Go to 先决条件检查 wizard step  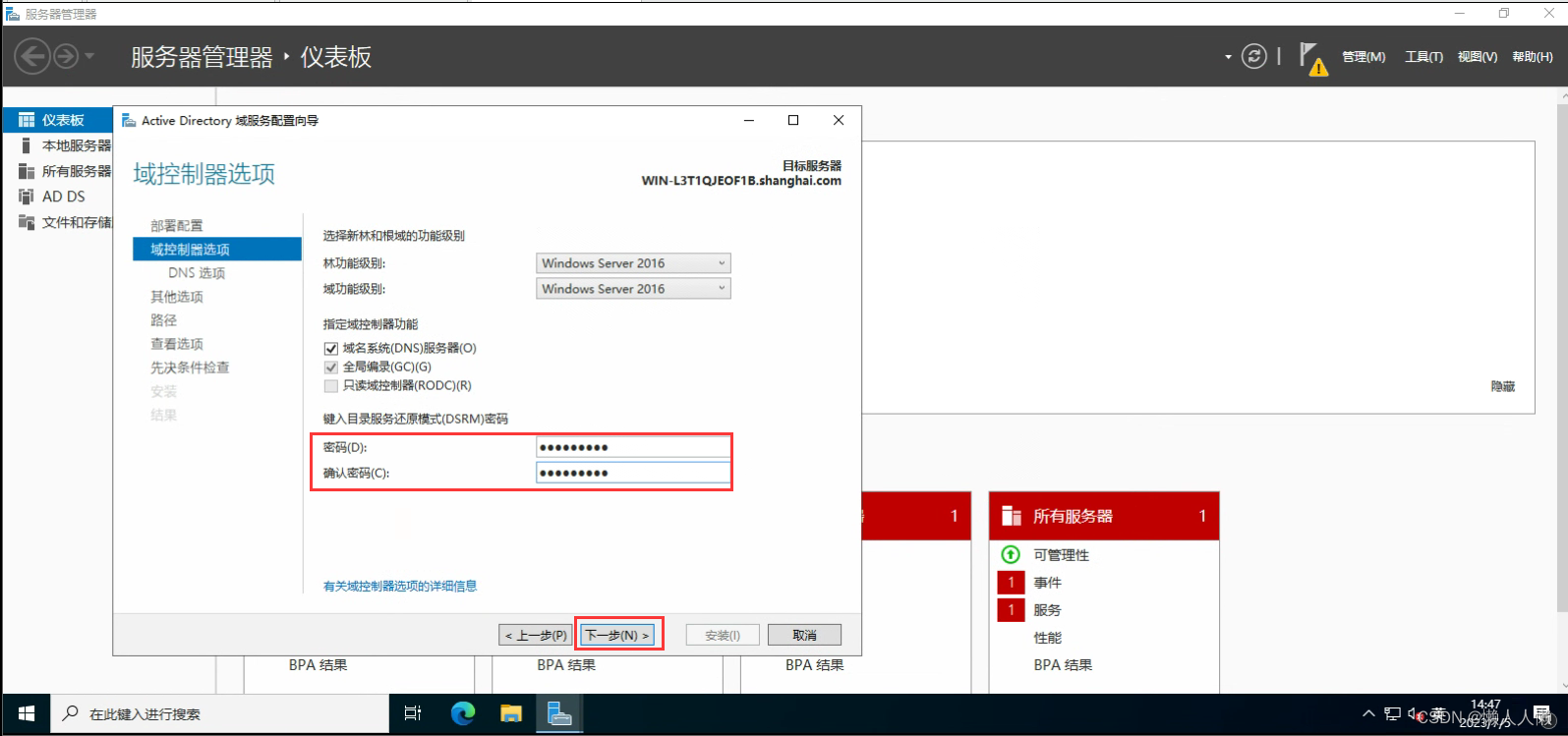pos(190,368)
